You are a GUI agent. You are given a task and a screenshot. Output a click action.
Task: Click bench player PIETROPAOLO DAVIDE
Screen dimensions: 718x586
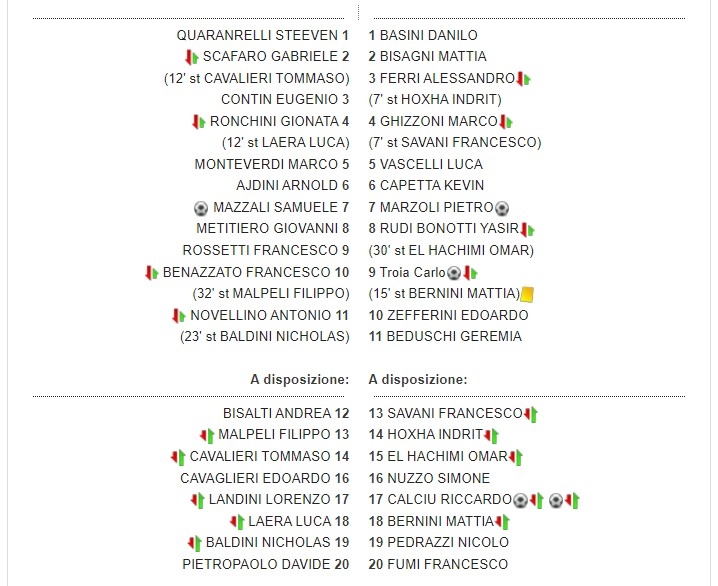[x=256, y=565]
